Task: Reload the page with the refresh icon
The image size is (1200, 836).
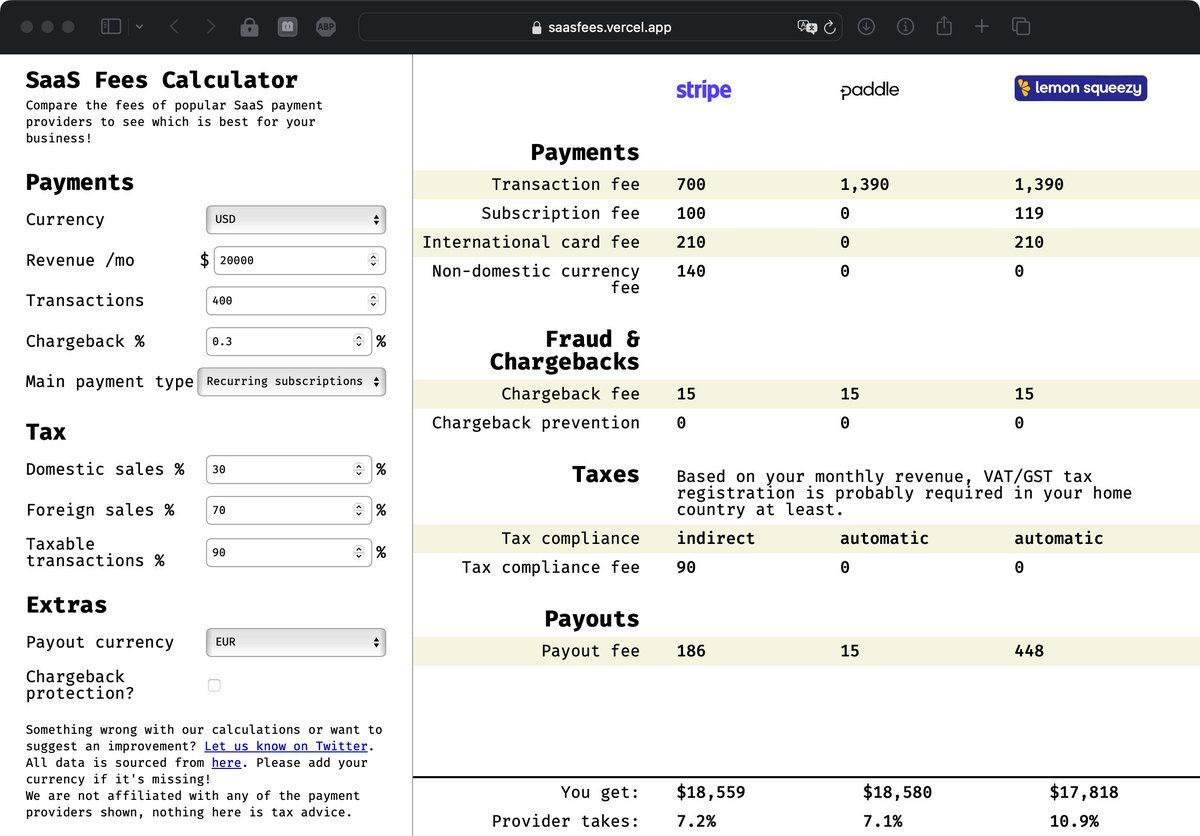Action: coord(829,27)
